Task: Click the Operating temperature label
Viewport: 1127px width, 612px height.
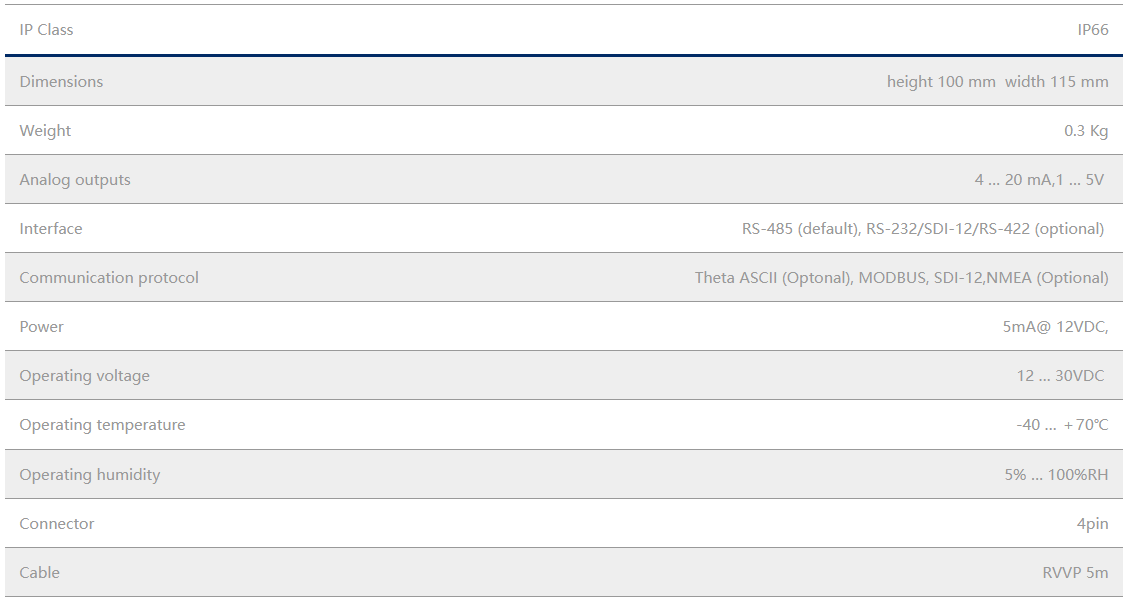Action: pos(102,425)
